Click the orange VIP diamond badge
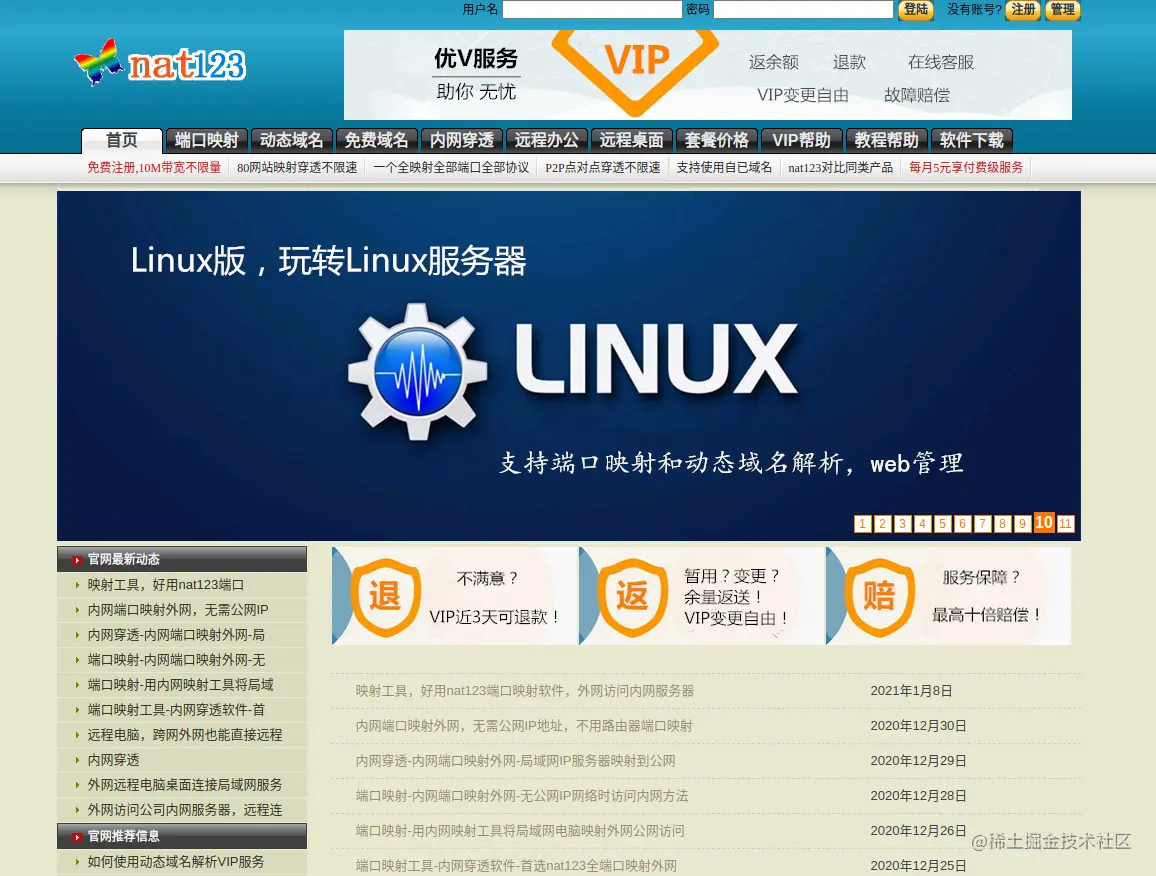Screen dimensions: 1156x876 [x=636, y=71]
